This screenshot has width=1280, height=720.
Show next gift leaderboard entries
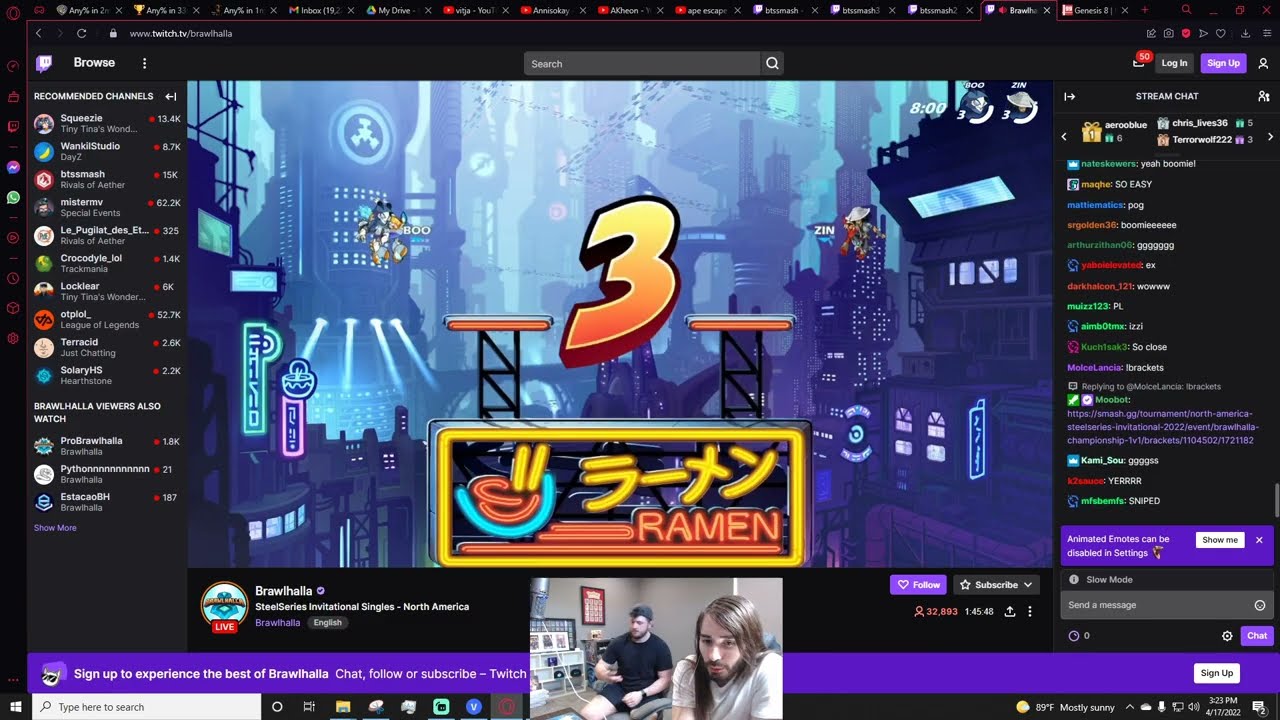(x=1270, y=136)
